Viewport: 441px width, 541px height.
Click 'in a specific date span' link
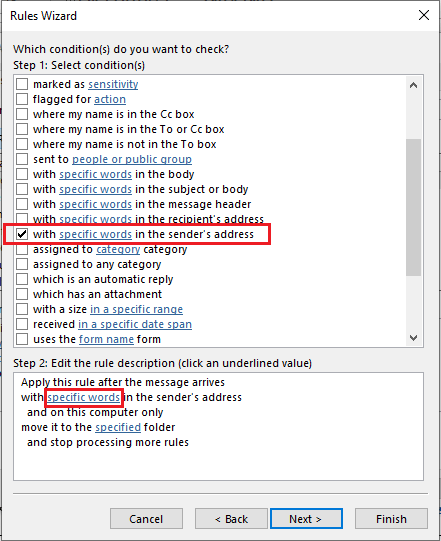pyautogui.click(x=135, y=324)
